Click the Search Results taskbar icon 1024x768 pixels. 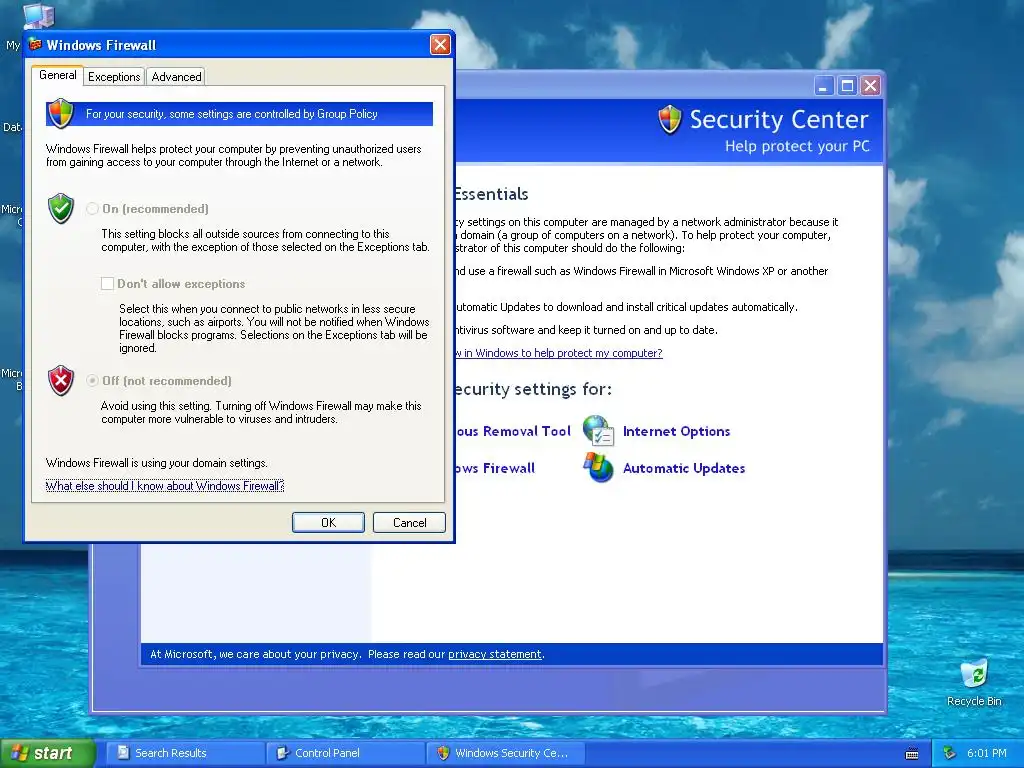(x=123, y=753)
